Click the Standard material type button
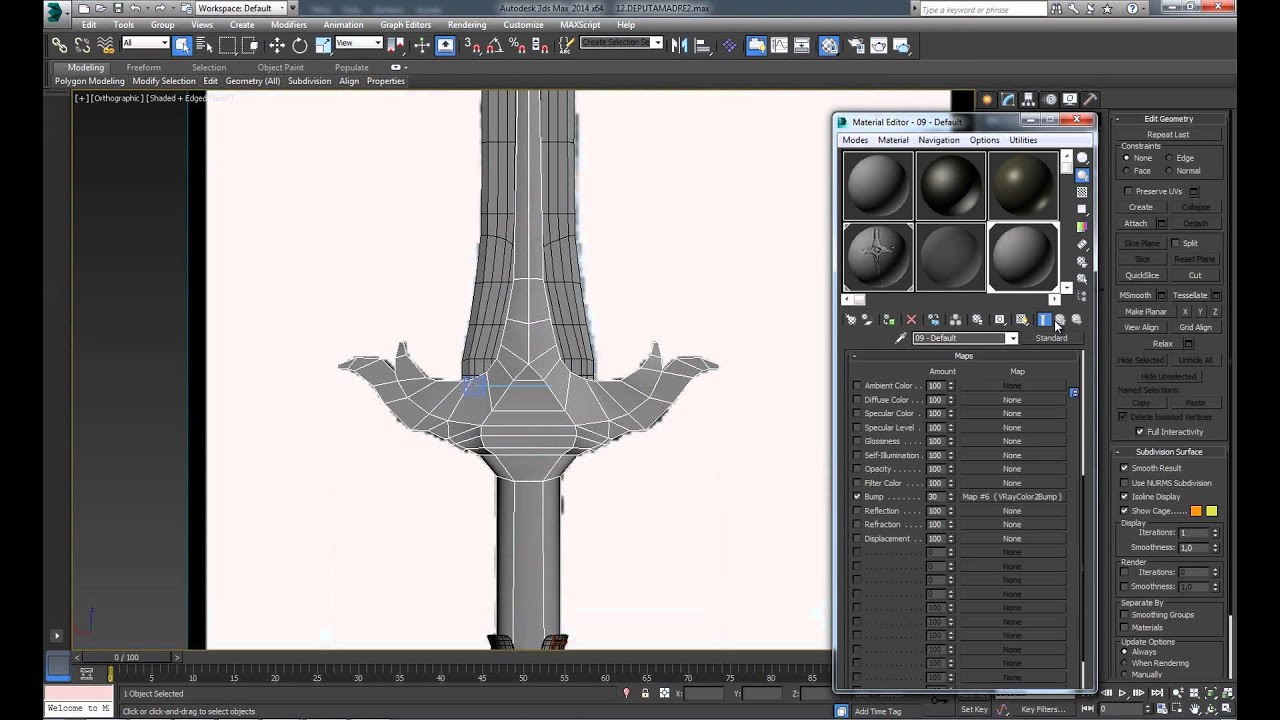This screenshot has width=1280, height=720. (1051, 338)
